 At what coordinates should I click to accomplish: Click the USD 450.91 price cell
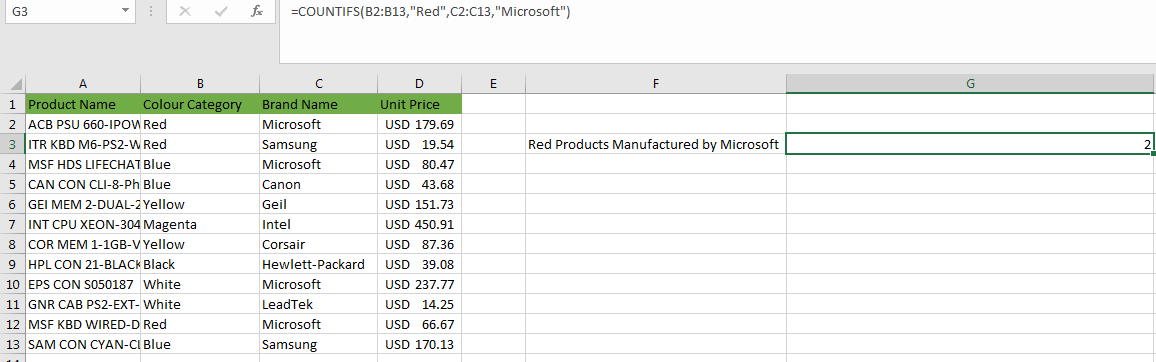[x=419, y=224]
